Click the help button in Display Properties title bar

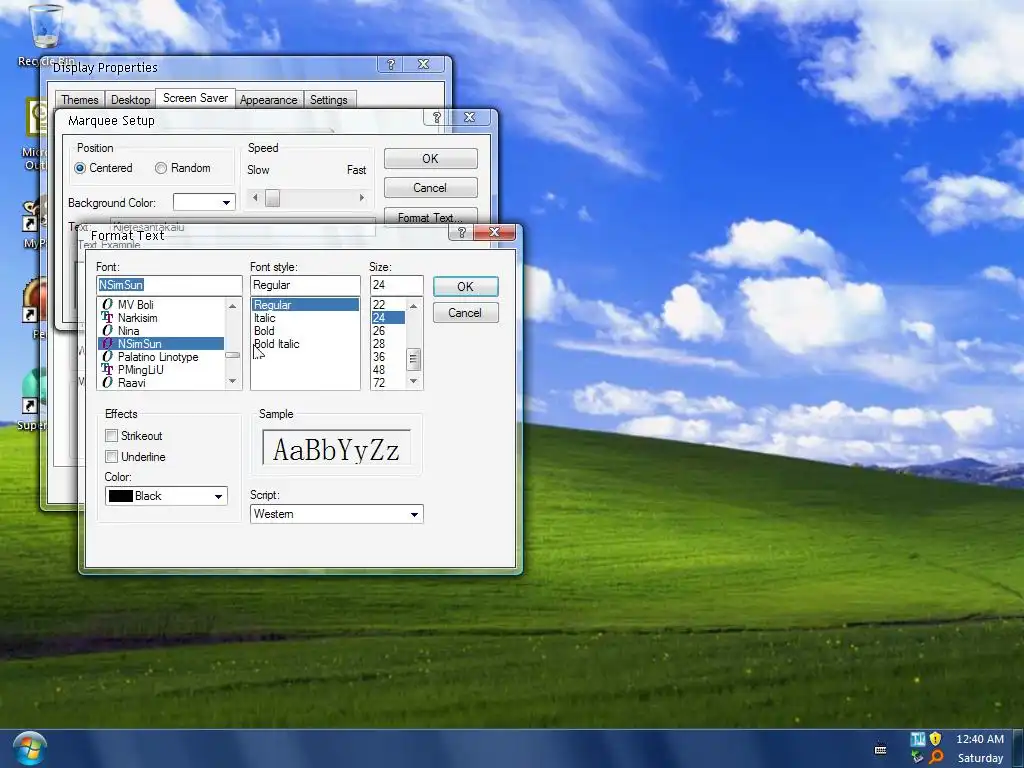pos(391,64)
